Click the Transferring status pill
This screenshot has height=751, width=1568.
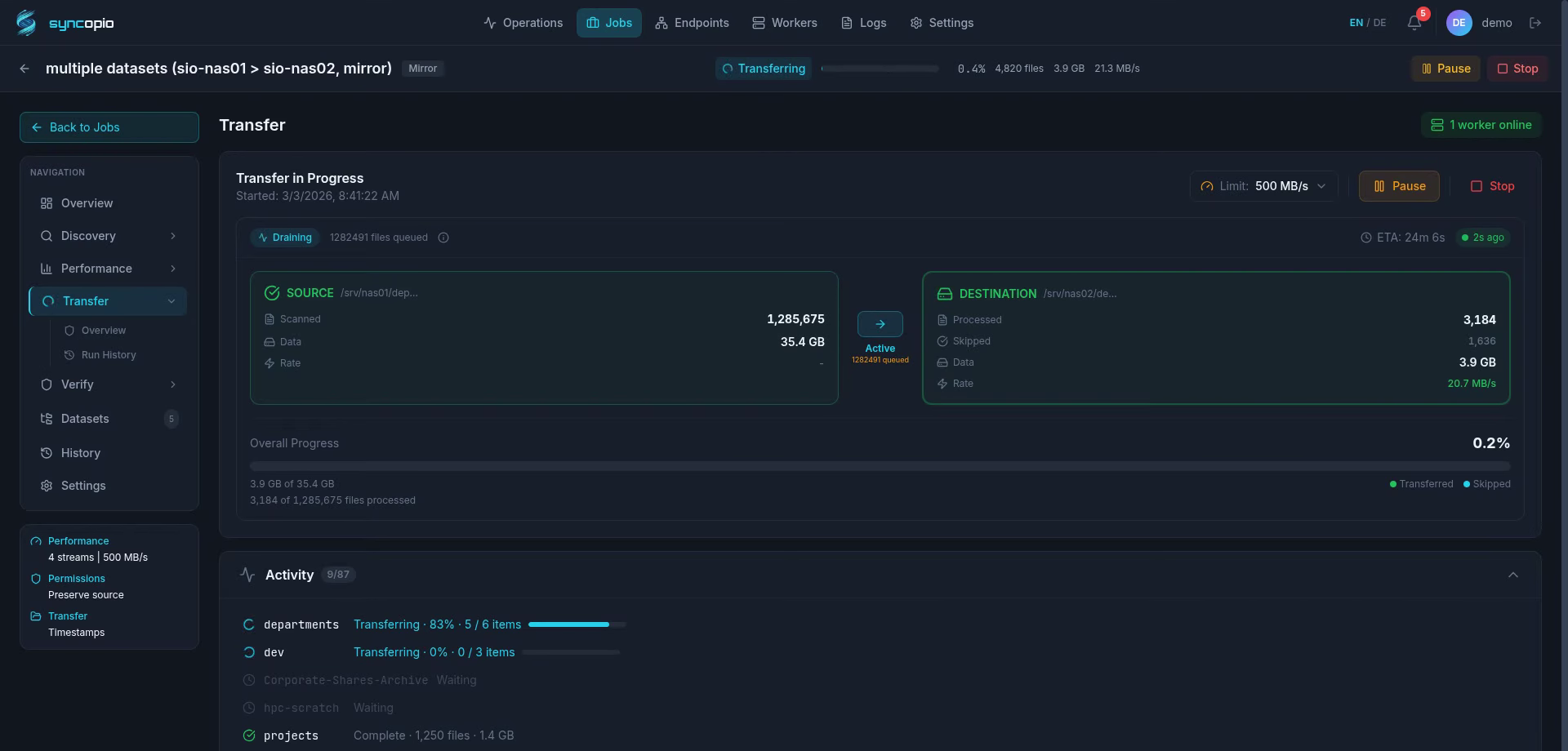[x=764, y=69]
